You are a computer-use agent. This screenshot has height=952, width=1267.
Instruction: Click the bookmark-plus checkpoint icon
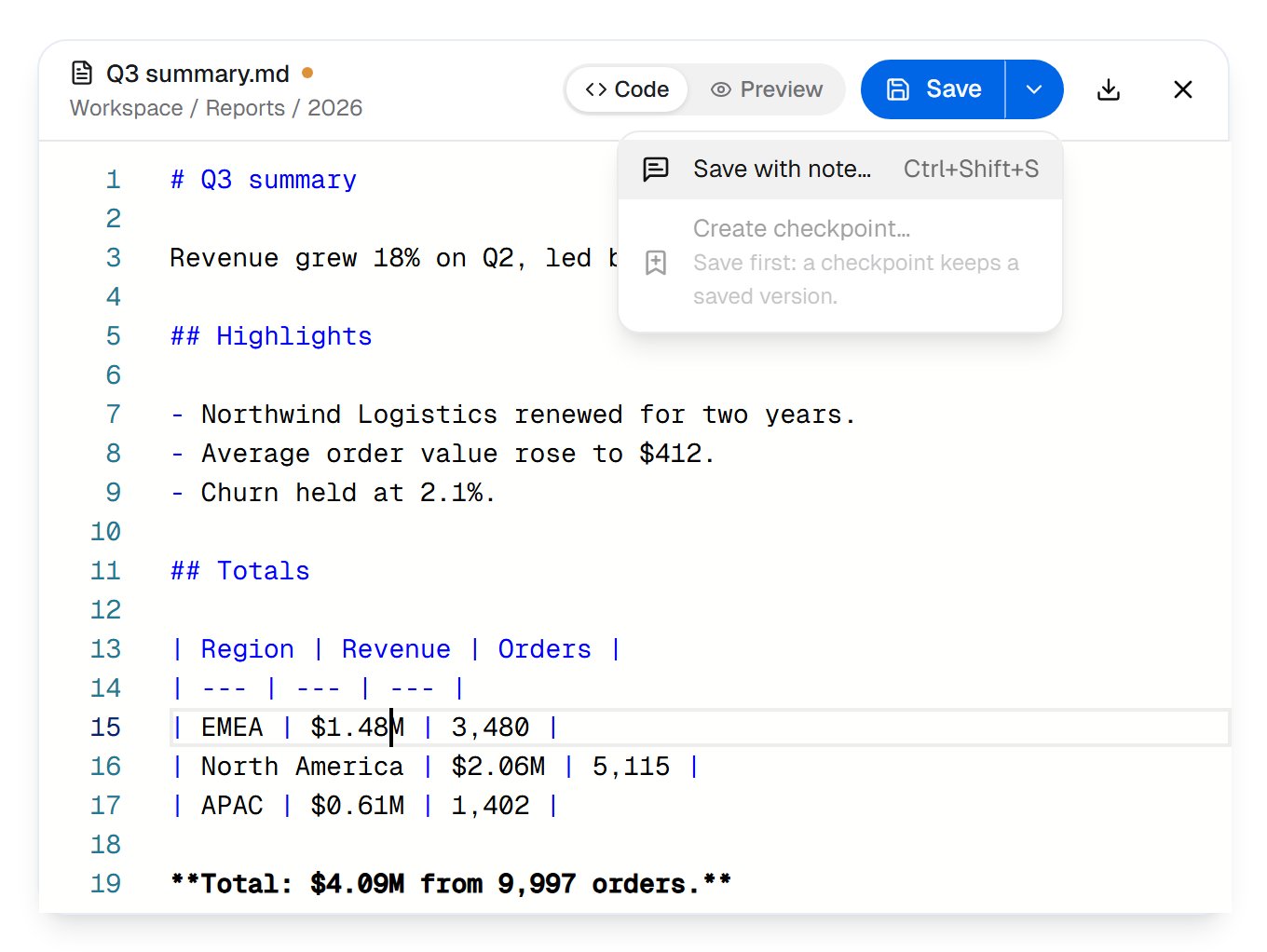click(656, 263)
